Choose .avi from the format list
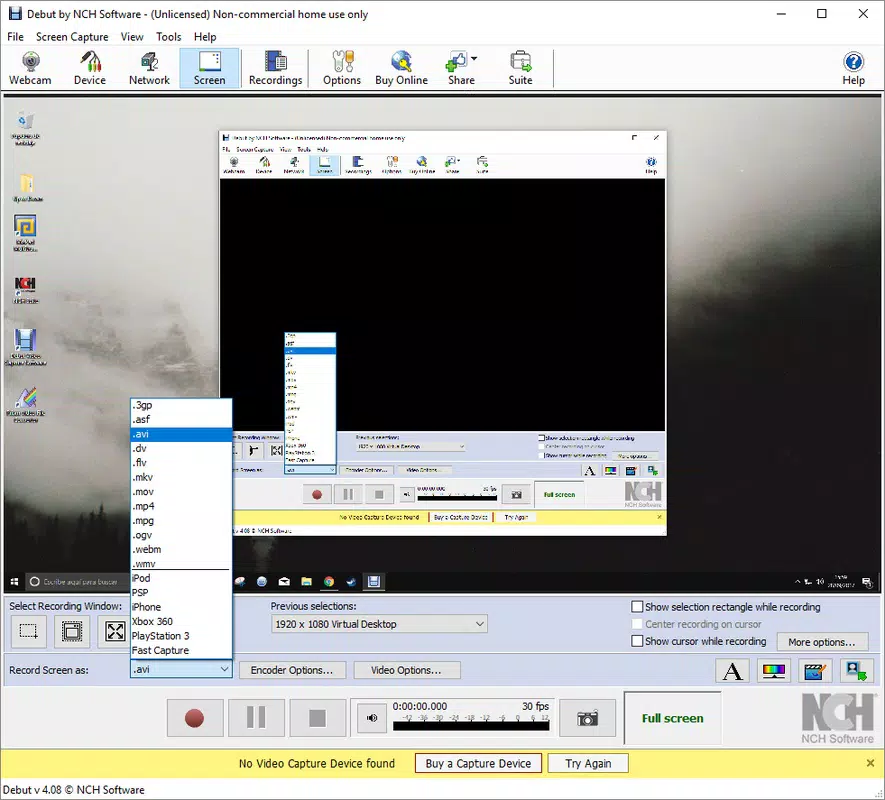This screenshot has height=800, width=885. click(x=181, y=434)
